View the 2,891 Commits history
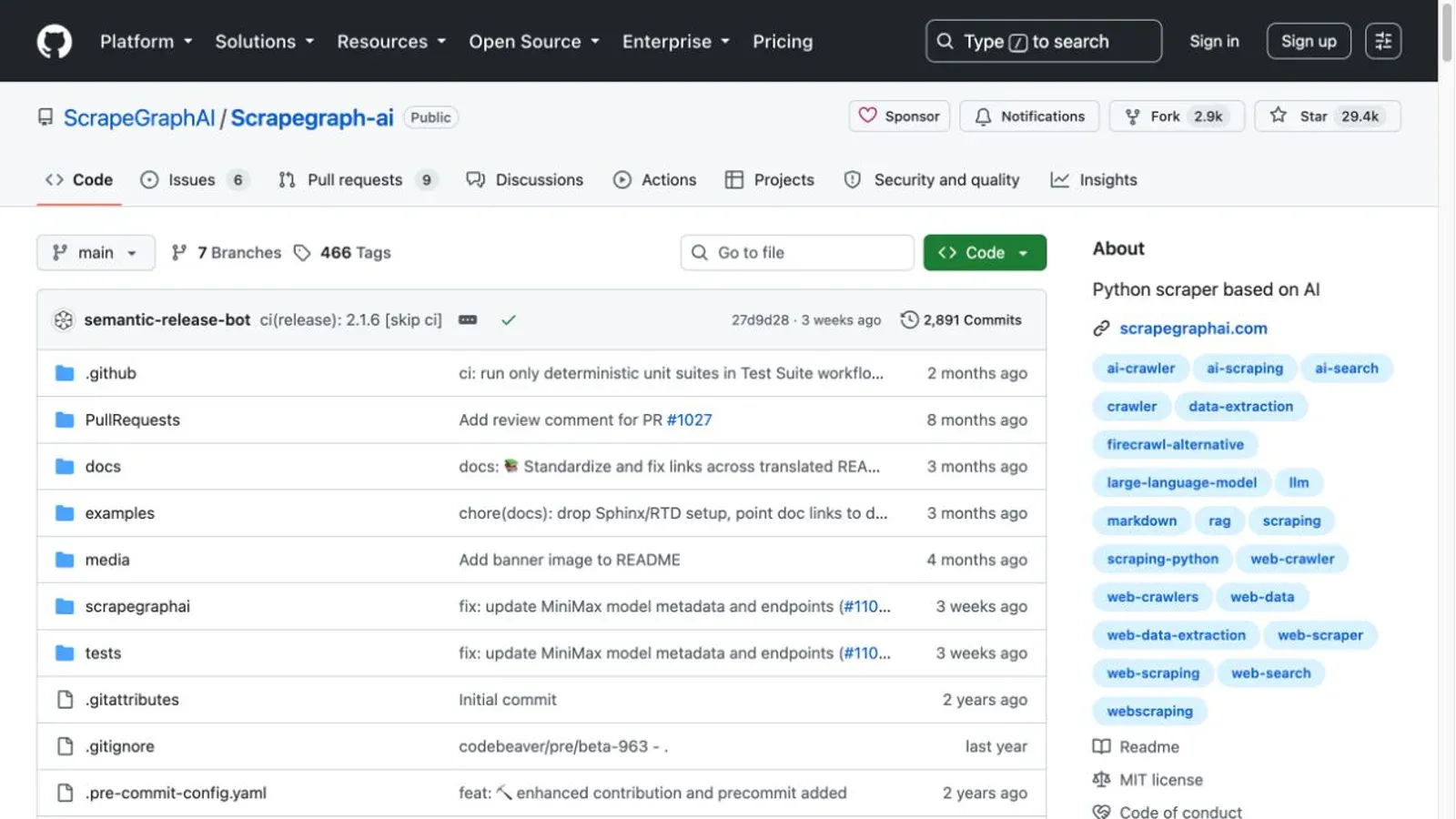This screenshot has width=1456, height=819. coord(961,319)
